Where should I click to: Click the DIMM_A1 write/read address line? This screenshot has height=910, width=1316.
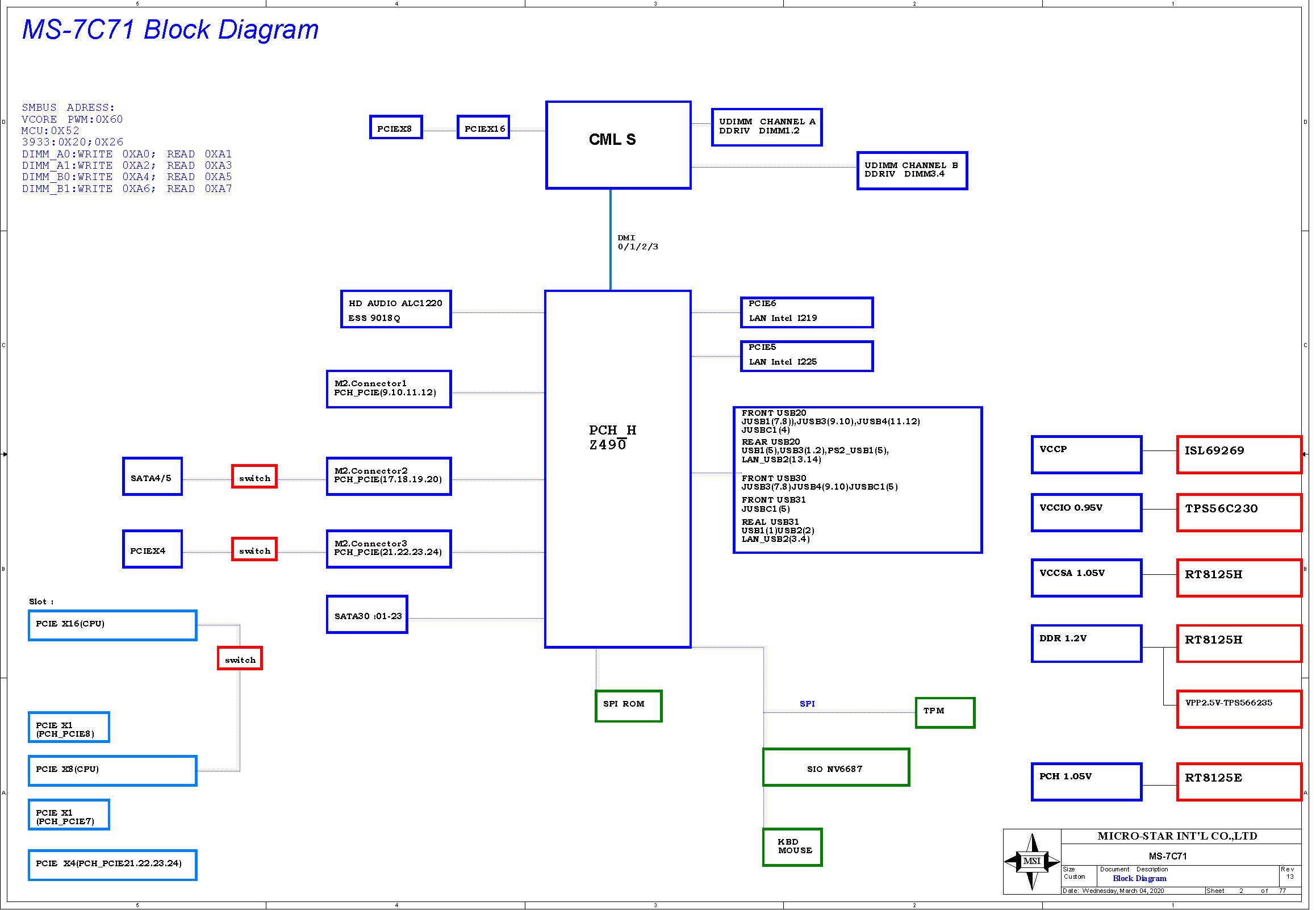point(127,166)
